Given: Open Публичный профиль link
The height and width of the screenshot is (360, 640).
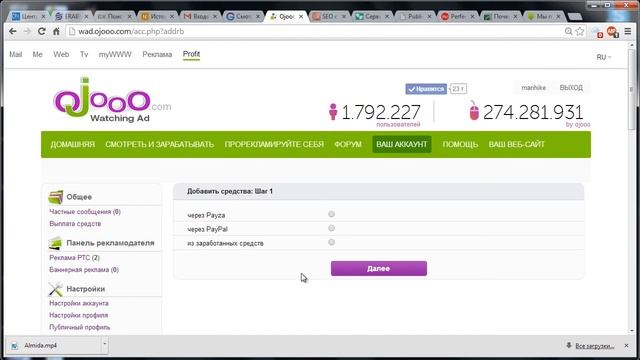Looking at the screenshot, I should [80, 327].
